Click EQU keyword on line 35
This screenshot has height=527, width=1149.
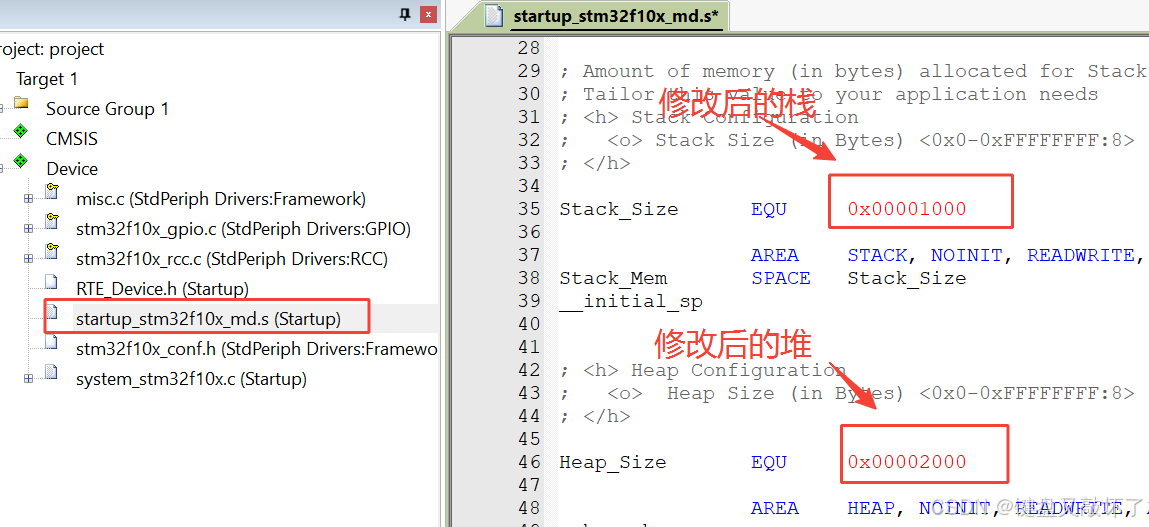(x=769, y=209)
